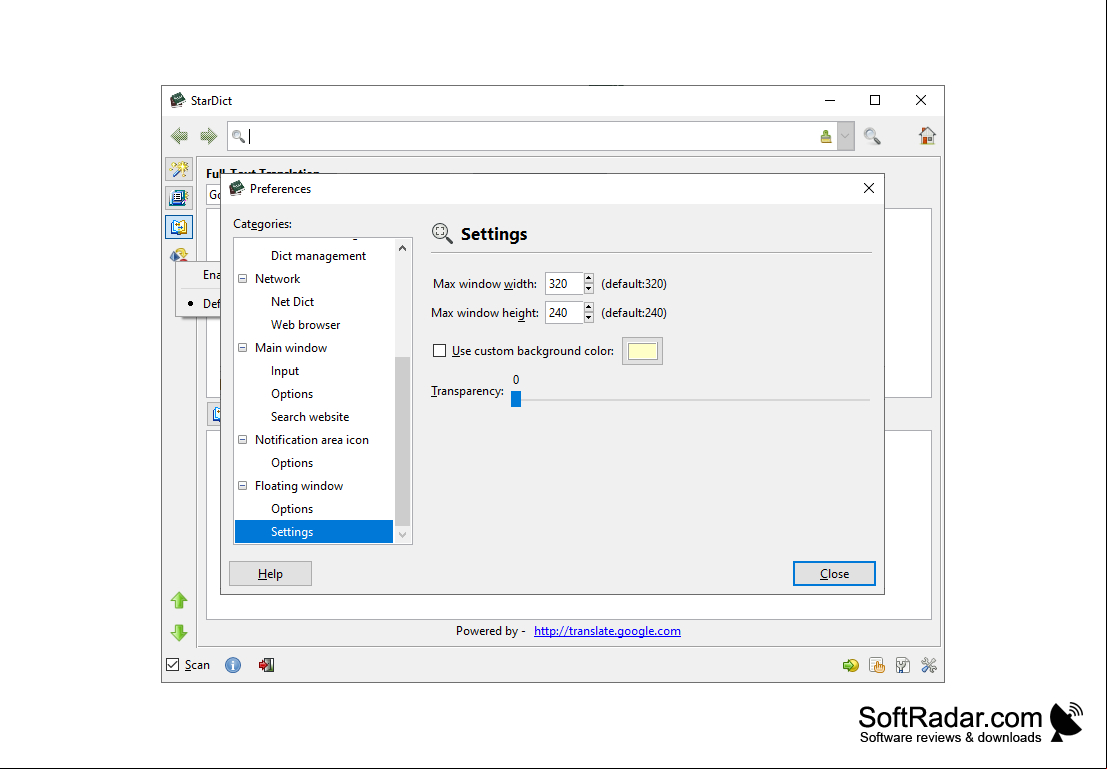This screenshot has height=769, width=1107.
Task: Click the Max window height input field
Action: click(x=563, y=313)
